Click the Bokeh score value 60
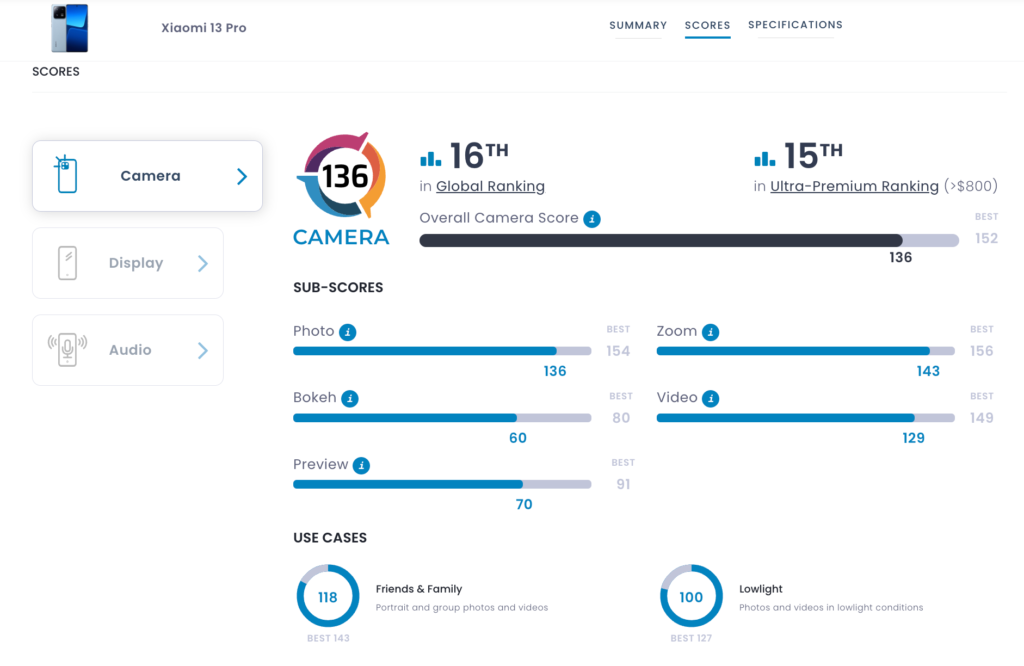Screen dimensions: 1024x666 click(518, 438)
